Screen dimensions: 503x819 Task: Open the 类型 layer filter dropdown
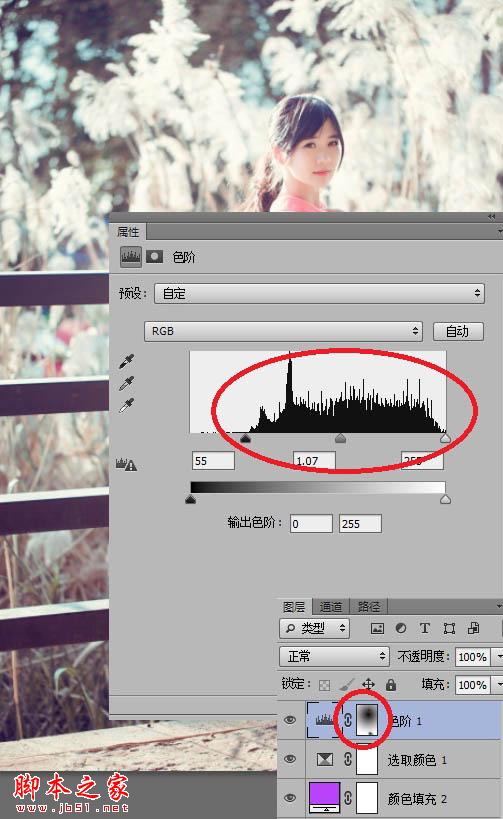[314, 628]
